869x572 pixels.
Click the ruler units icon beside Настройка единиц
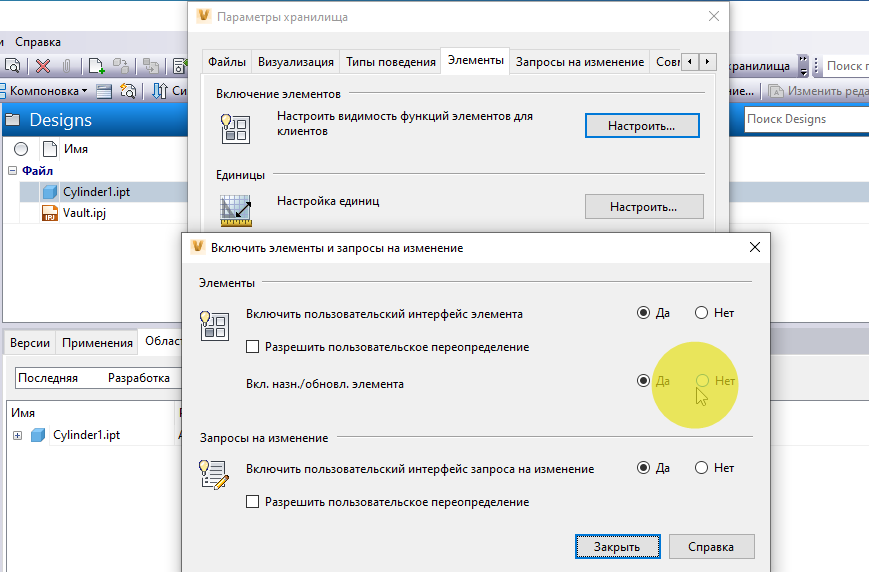236,211
